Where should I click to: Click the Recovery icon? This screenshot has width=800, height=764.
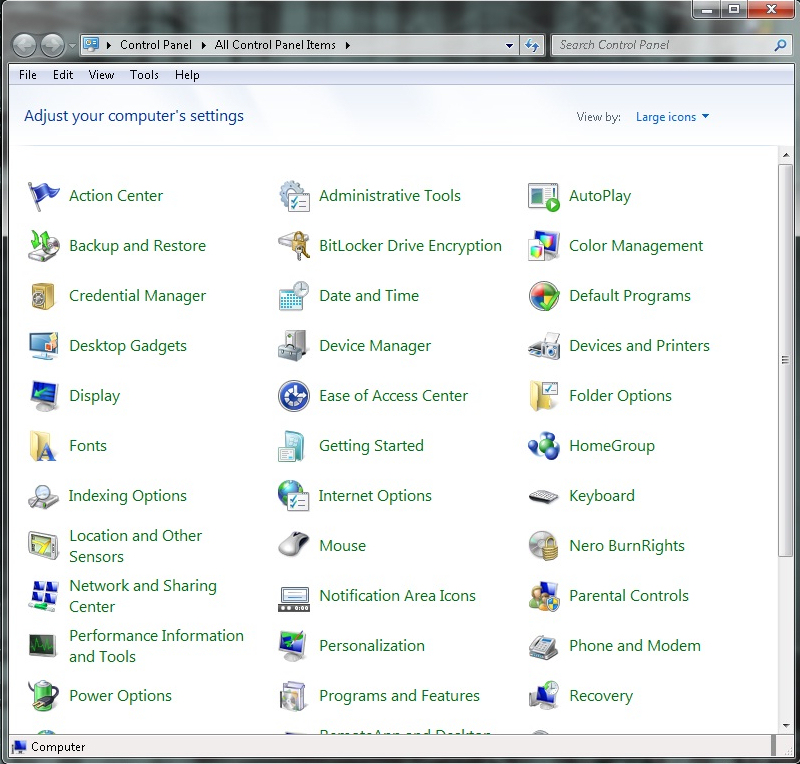(x=544, y=695)
